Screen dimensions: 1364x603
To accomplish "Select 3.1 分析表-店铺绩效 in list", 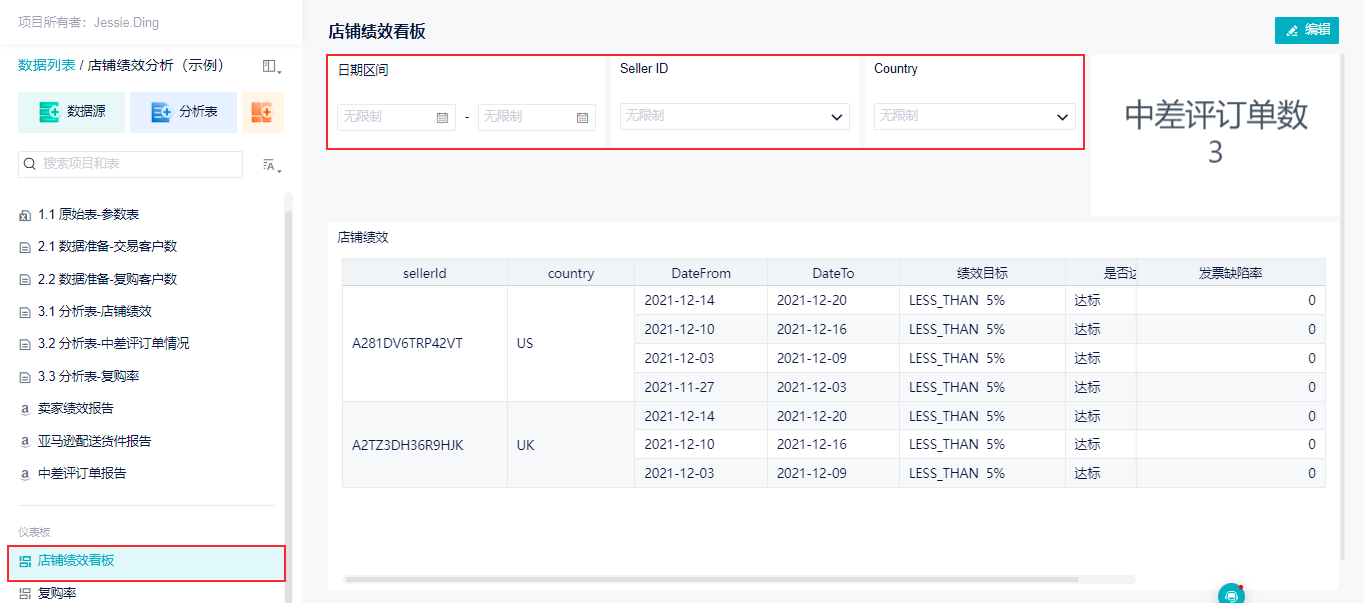I will (x=95, y=311).
